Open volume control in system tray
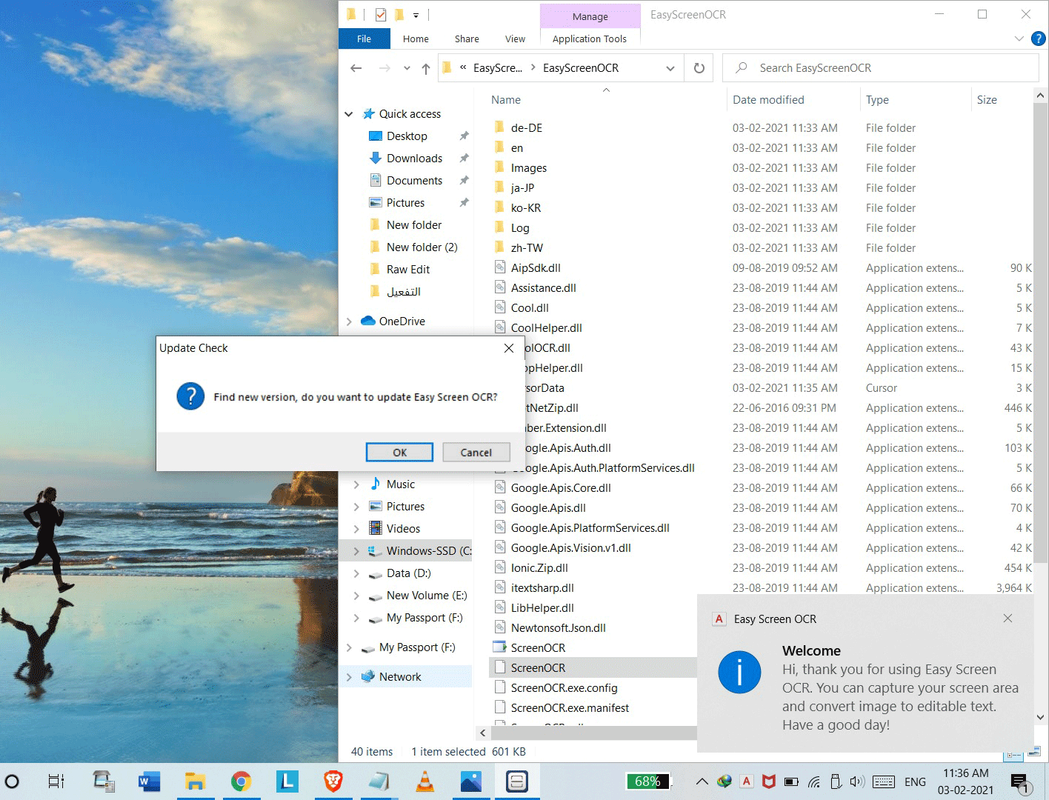The width and height of the screenshot is (1049, 800). (857, 781)
